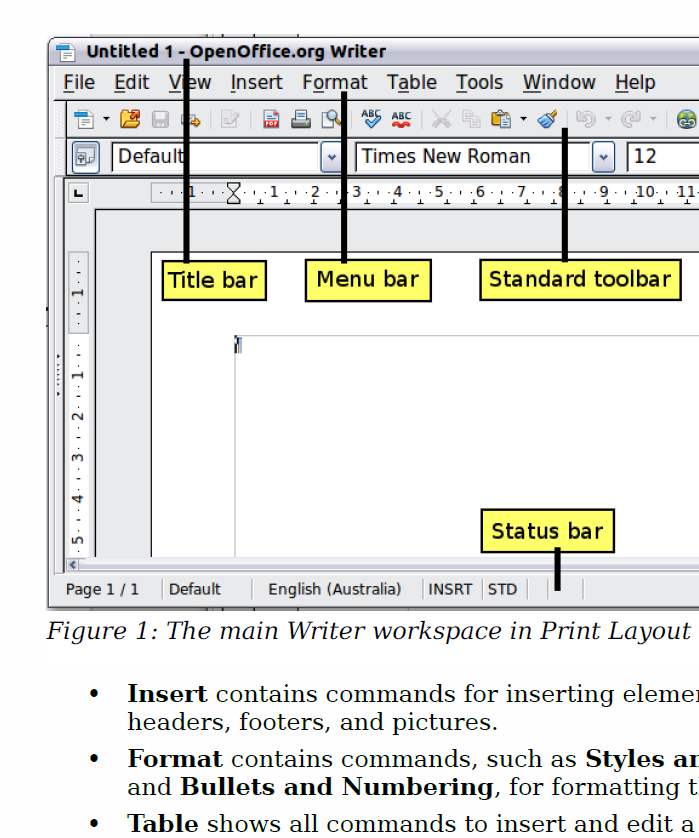Click the Default page style in status bar
The height and width of the screenshot is (838, 699).
tap(195, 589)
